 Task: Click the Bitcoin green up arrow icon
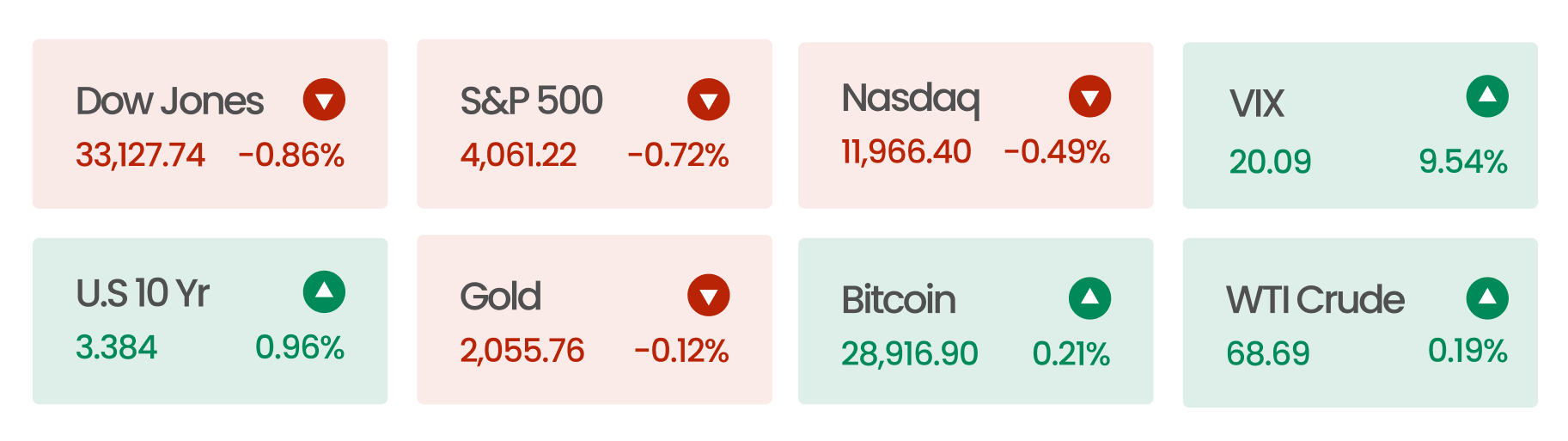(1089, 298)
